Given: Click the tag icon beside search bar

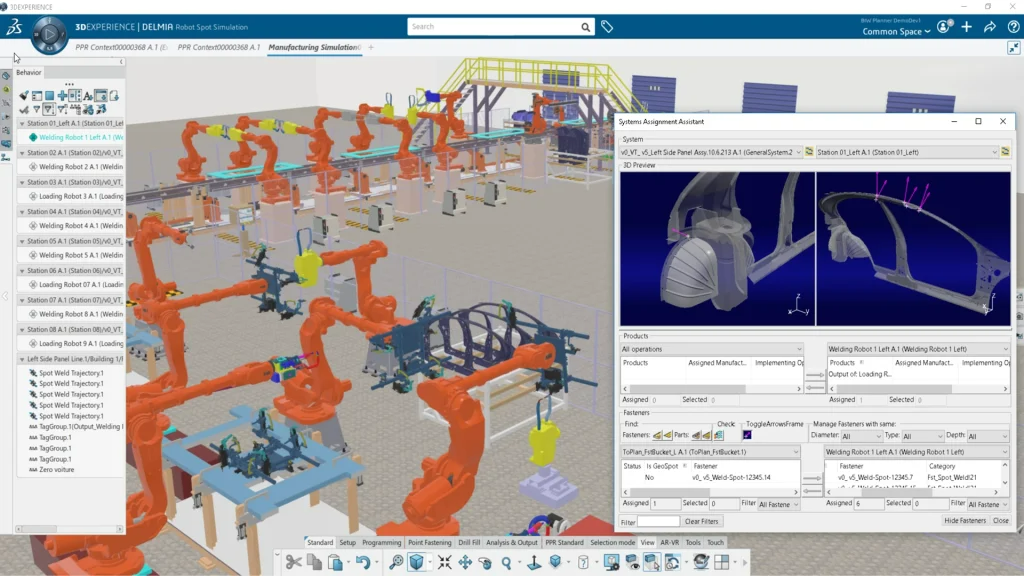Looking at the screenshot, I should click(x=607, y=27).
